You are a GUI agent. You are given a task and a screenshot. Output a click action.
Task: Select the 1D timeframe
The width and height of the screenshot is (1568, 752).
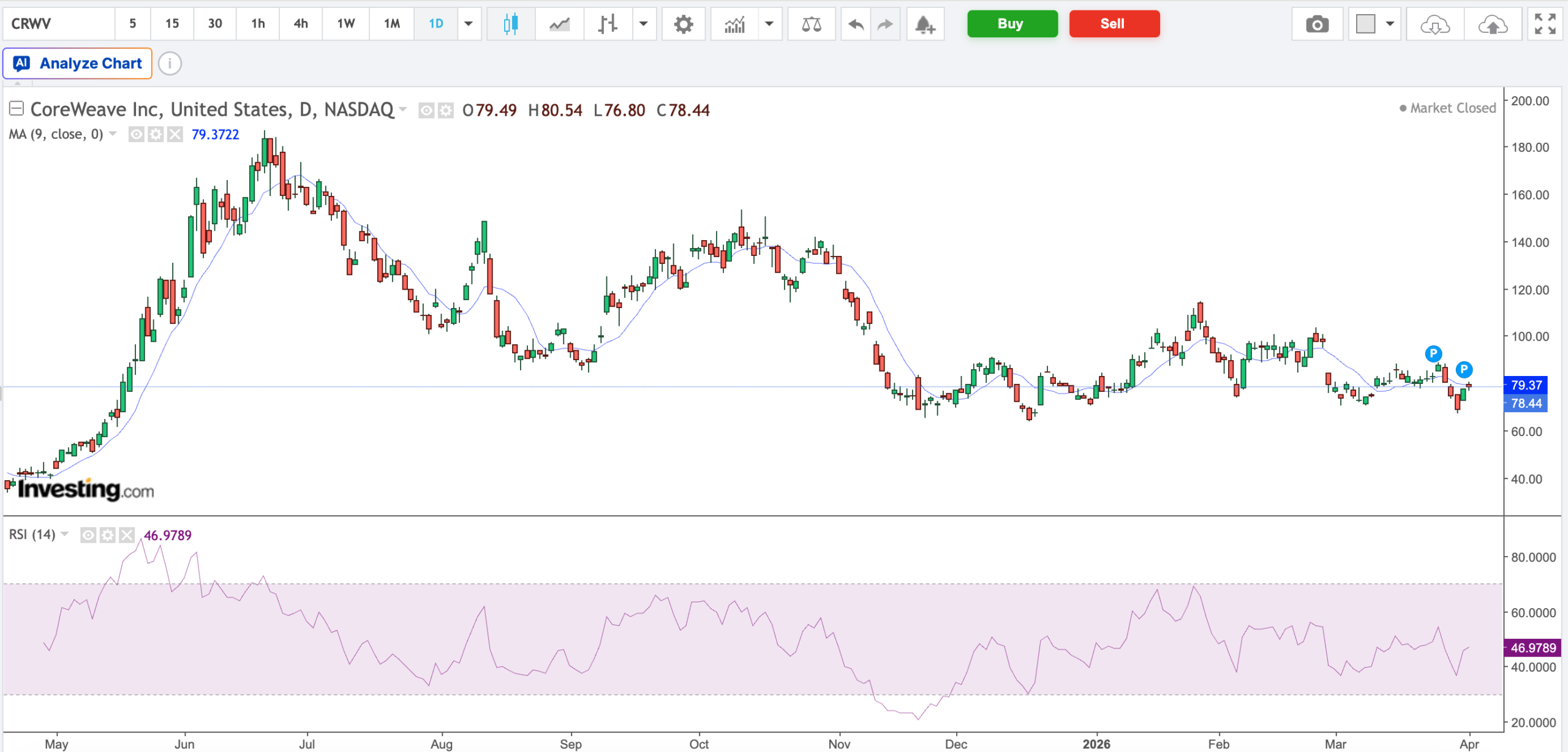click(436, 24)
